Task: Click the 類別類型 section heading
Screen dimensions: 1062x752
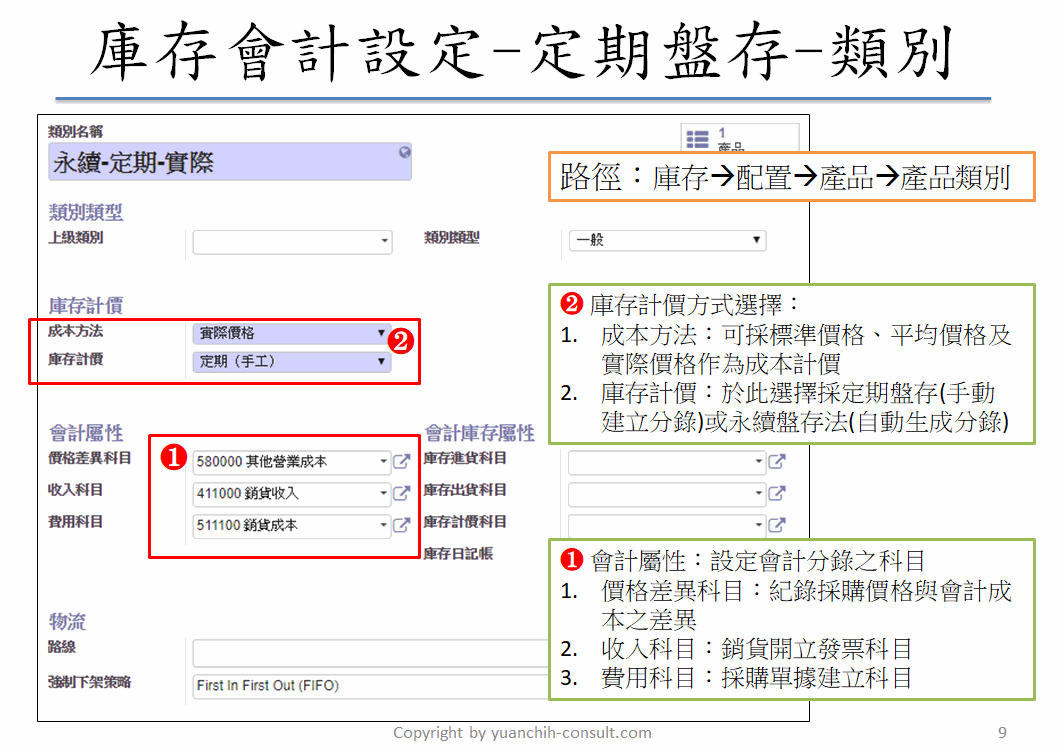Action: coord(86,212)
